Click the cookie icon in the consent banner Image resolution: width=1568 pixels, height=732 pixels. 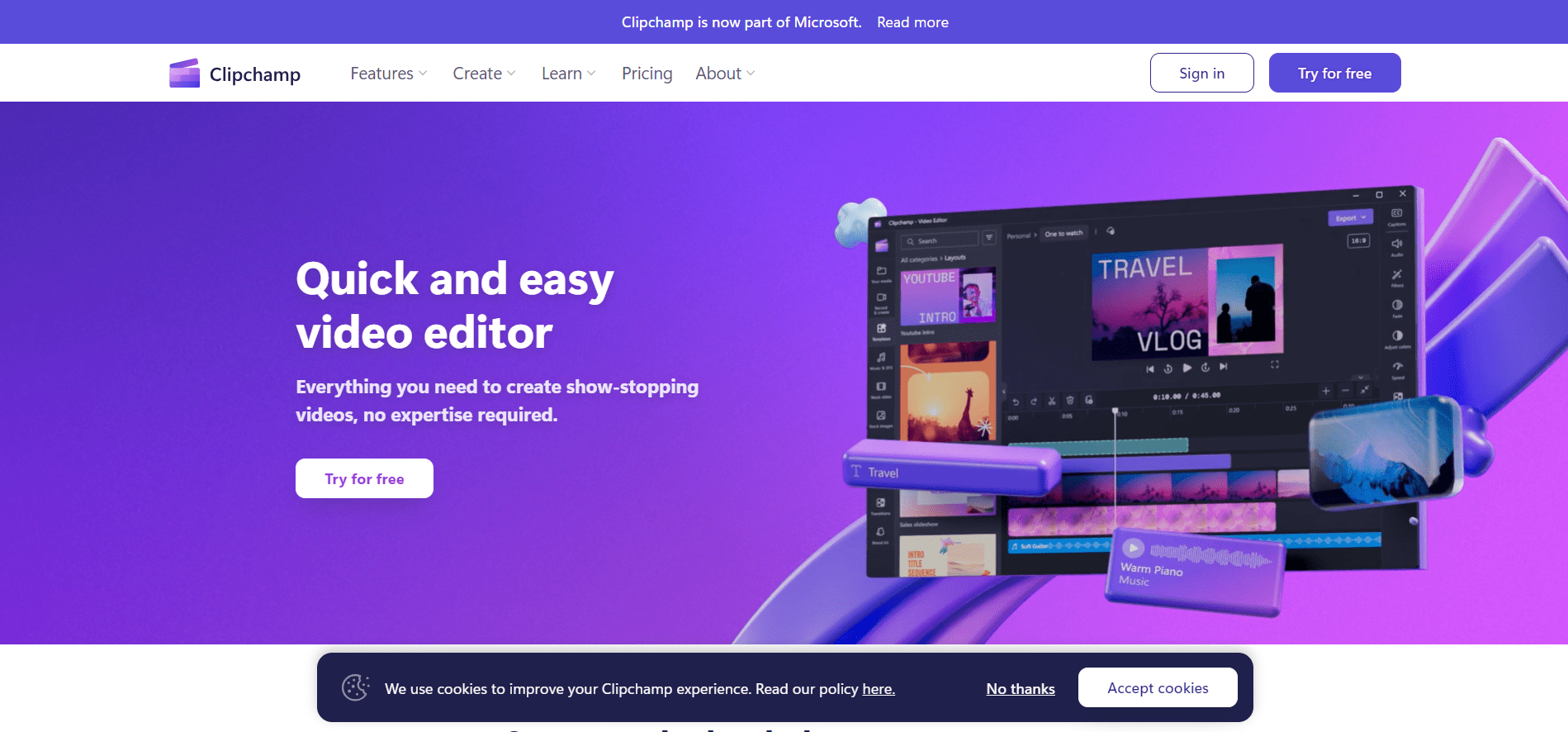coord(356,687)
